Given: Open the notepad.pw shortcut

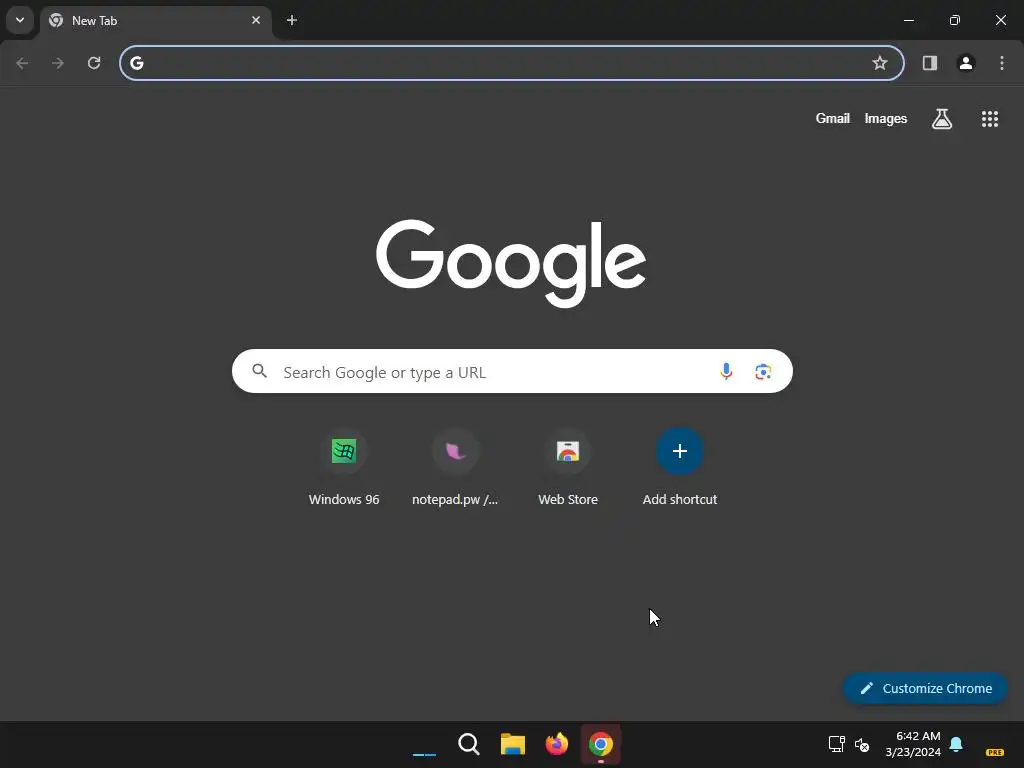Looking at the screenshot, I should click(456, 468).
